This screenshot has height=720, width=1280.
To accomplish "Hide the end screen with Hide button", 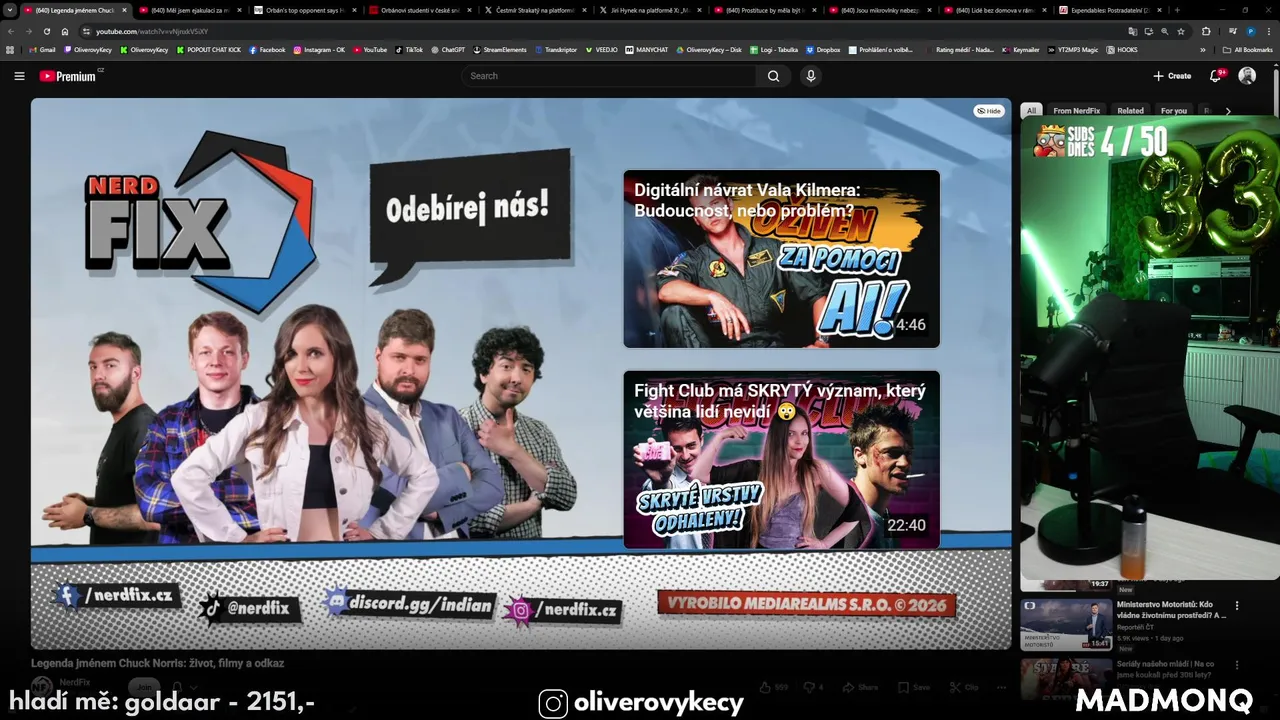I will (989, 111).
